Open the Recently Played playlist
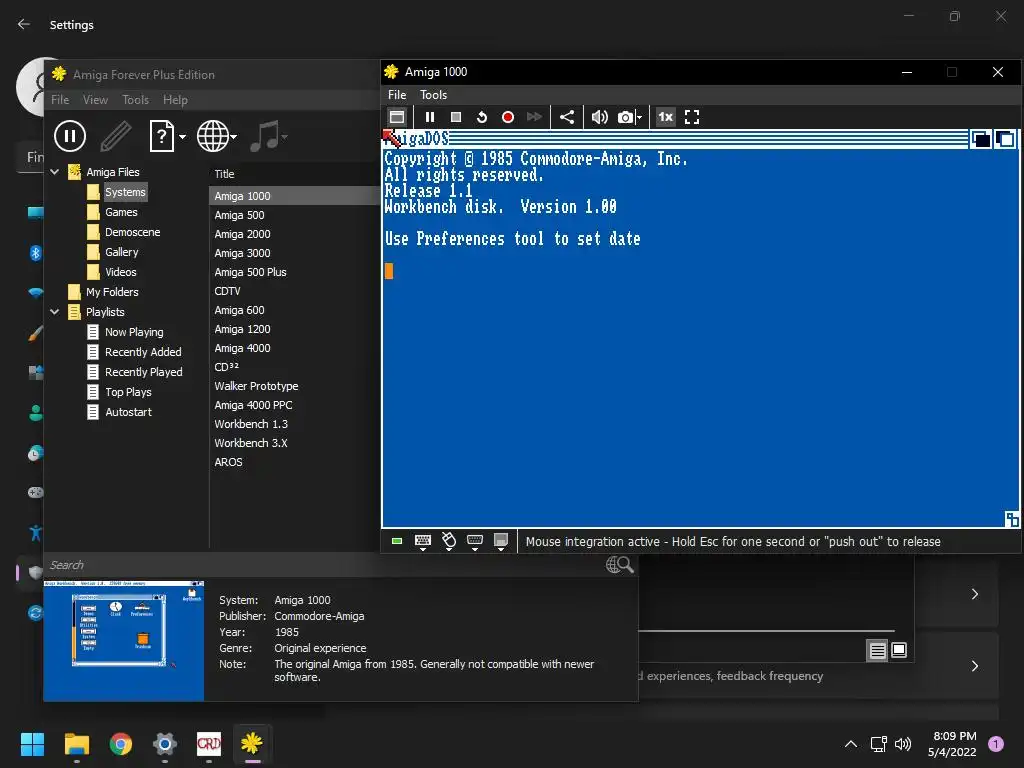This screenshot has width=1024, height=768. (144, 372)
